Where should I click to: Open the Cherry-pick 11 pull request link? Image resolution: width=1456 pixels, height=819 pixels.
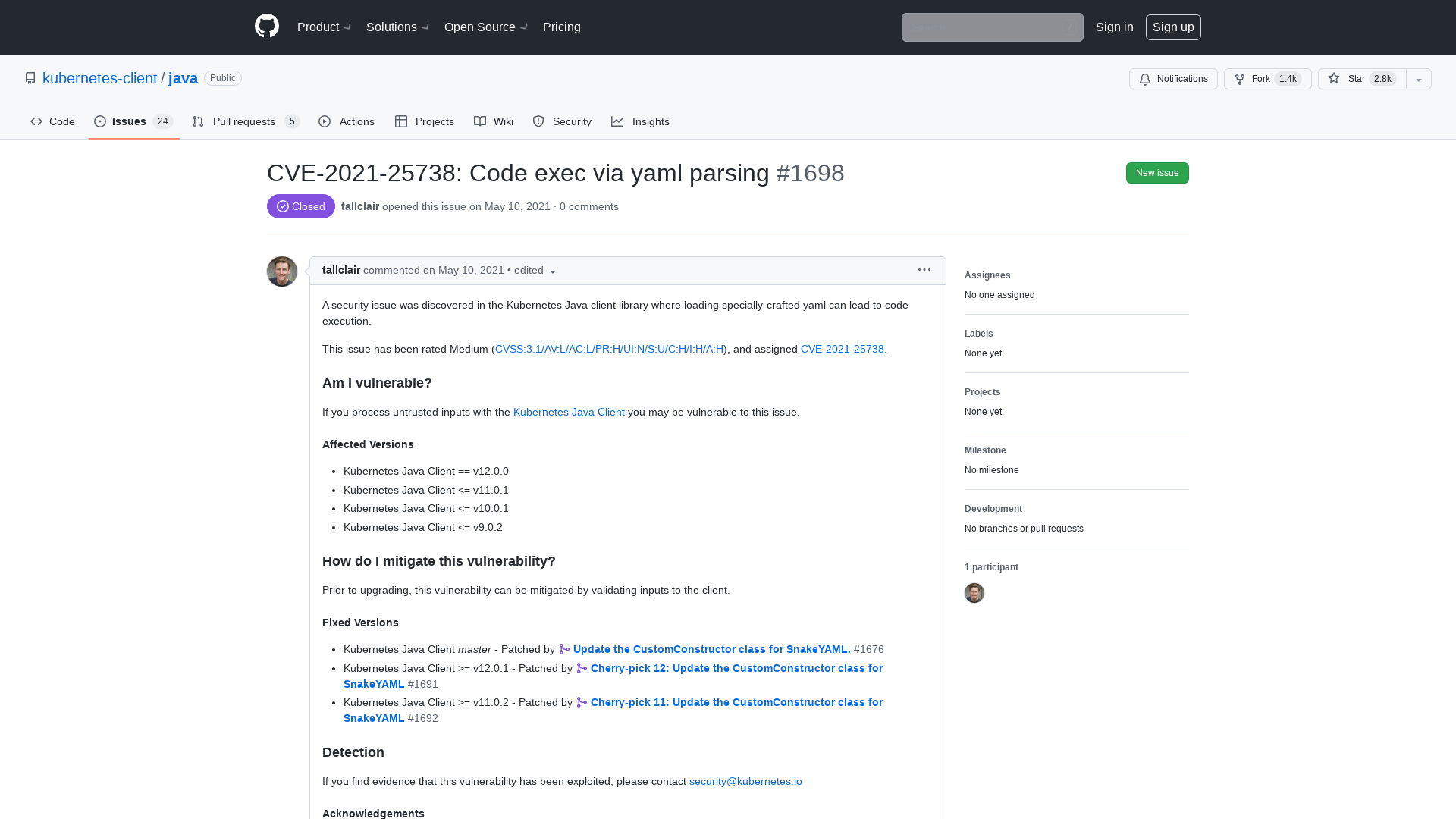736,702
